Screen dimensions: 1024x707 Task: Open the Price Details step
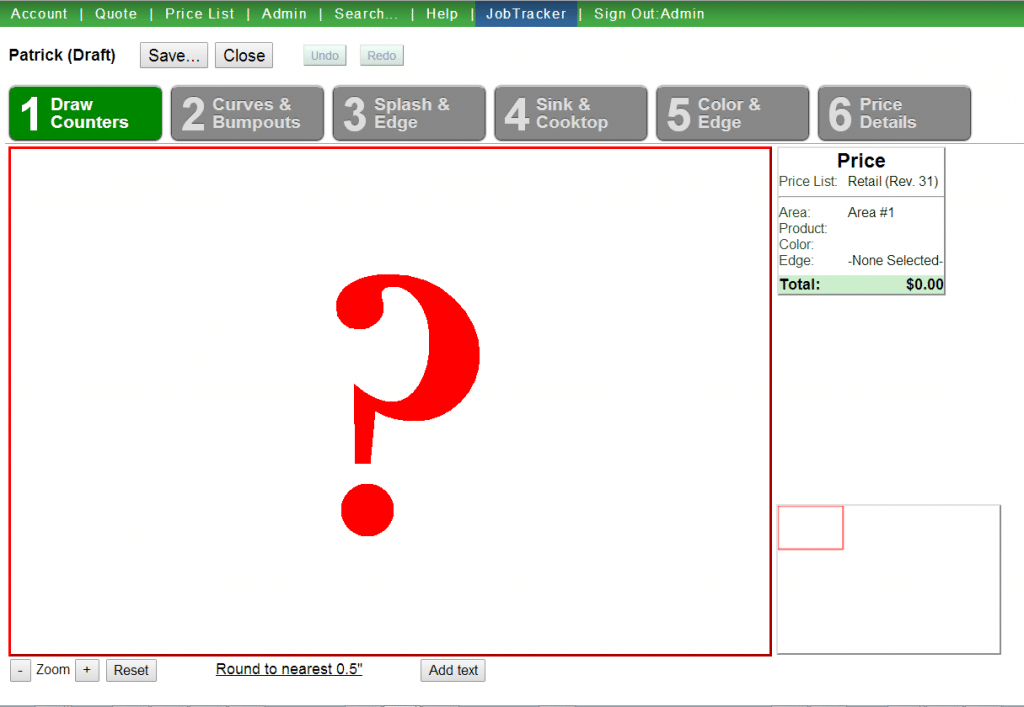tap(894, 113)
